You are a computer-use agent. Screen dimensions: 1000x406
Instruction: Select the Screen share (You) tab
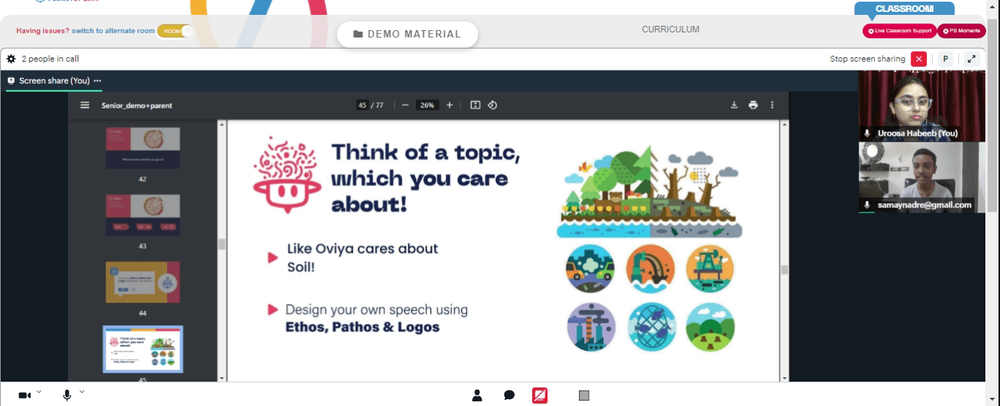click(54, 81)
